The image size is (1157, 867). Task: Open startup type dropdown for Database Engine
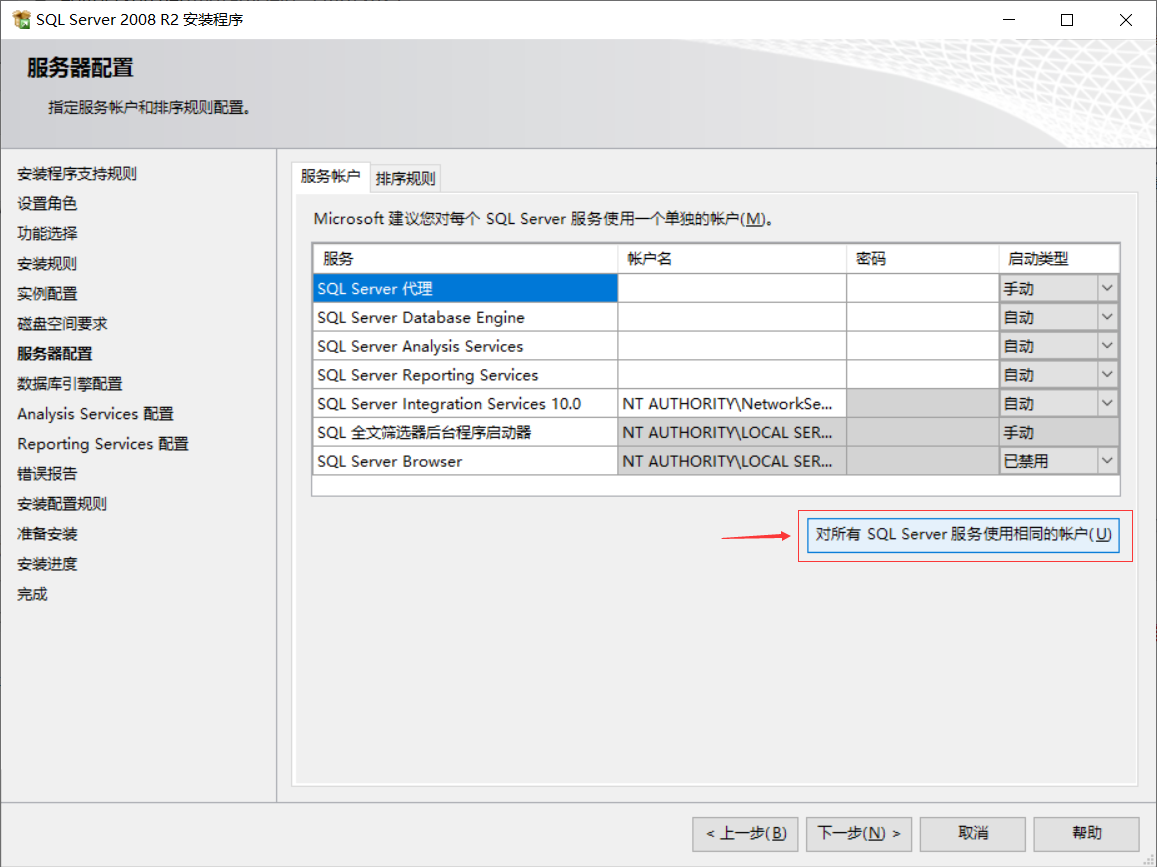[1107, 317]
